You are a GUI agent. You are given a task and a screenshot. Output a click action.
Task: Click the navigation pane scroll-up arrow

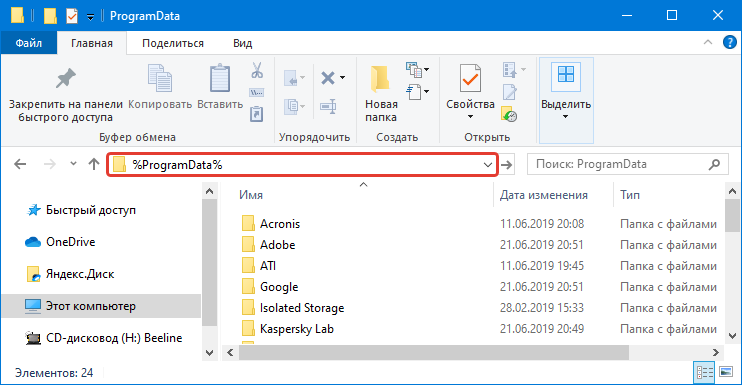pyautogui.click(x=210, y=192)
